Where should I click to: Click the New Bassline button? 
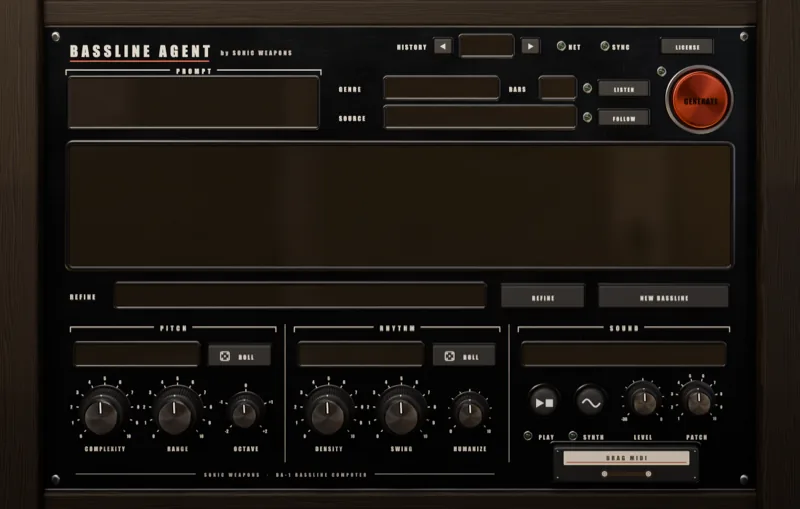point(663,296)
